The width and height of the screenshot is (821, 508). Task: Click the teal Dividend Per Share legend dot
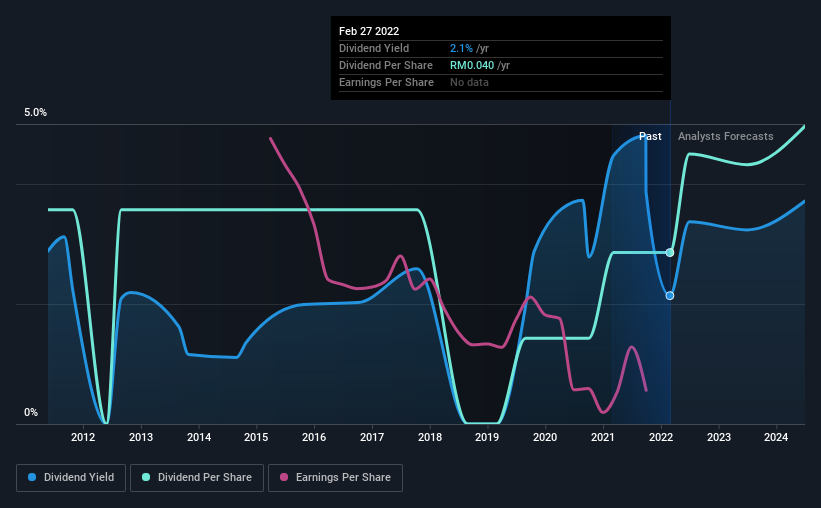[146, 478]
